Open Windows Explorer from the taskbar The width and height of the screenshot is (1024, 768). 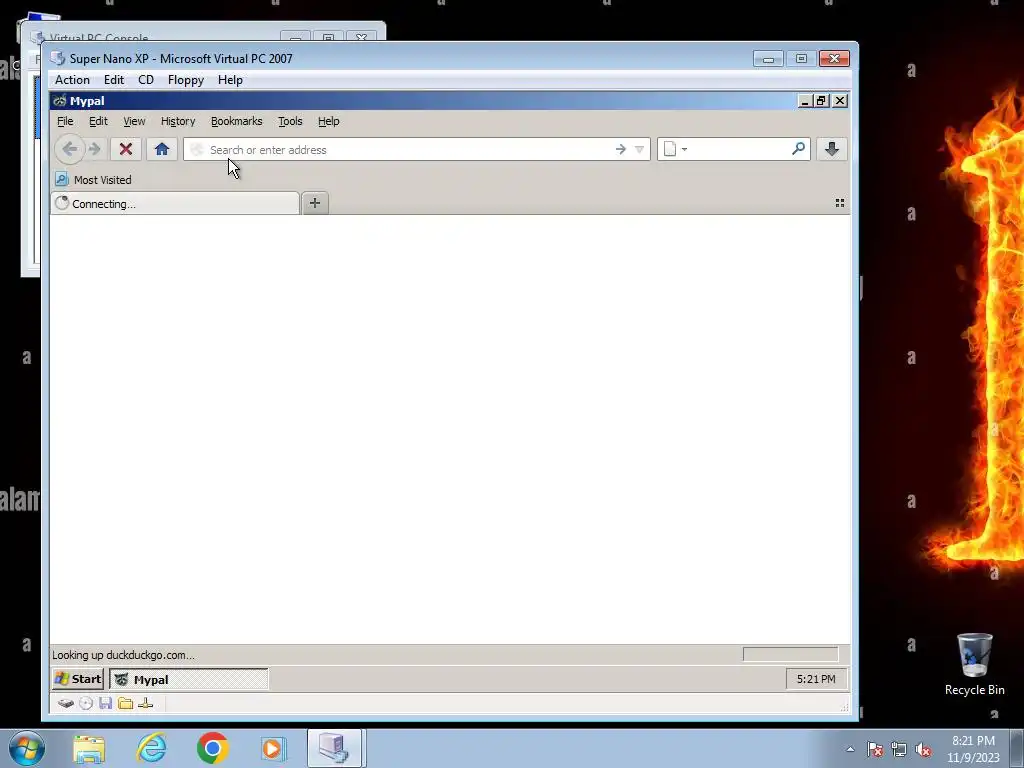coord(89,748)
